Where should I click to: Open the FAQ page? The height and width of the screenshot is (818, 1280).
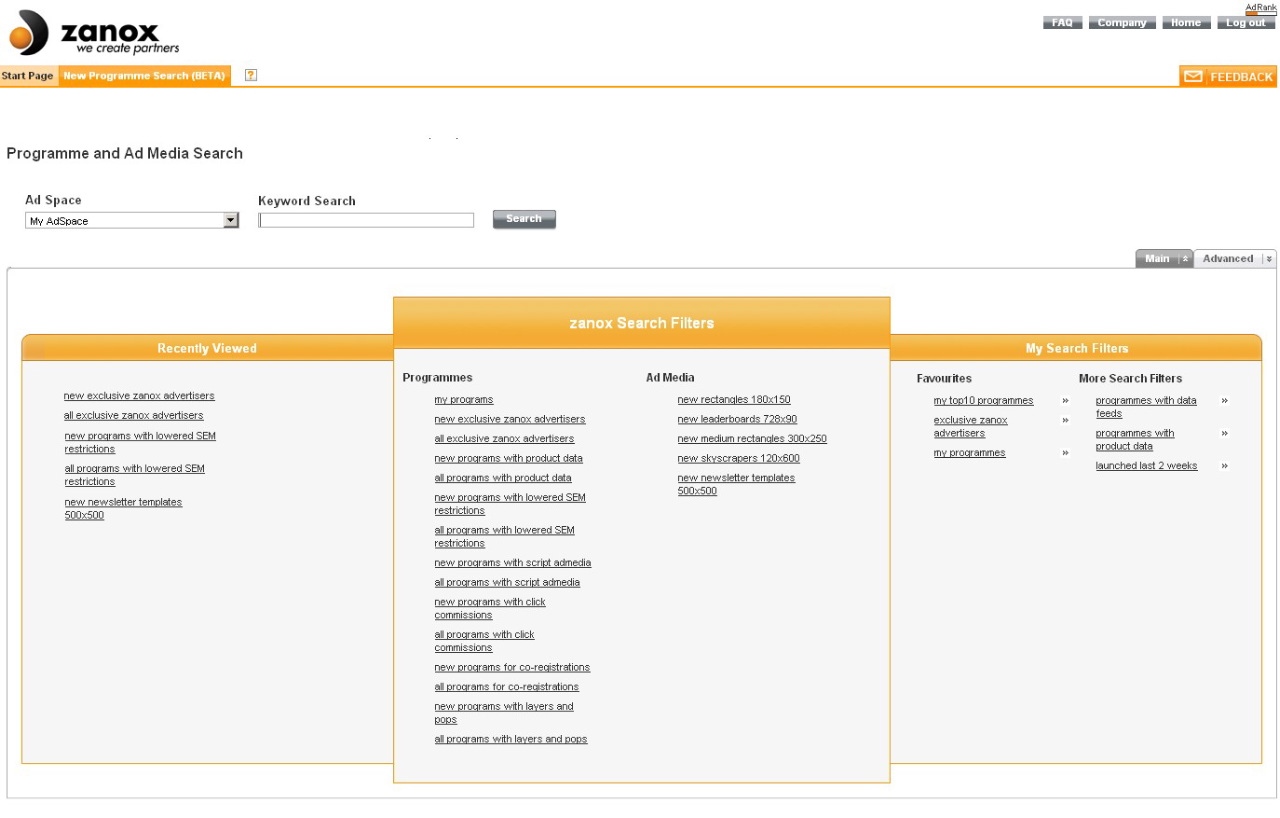[x=1062, y=23]
